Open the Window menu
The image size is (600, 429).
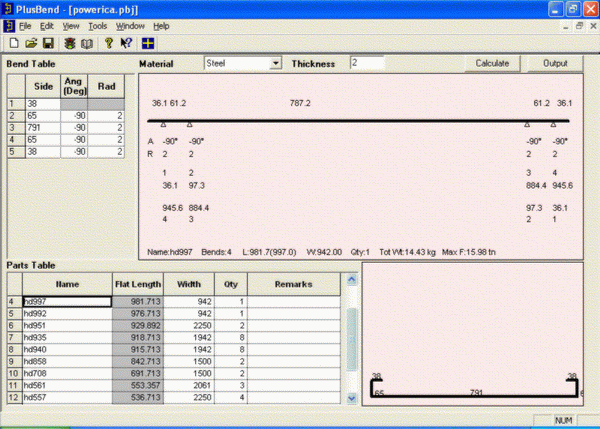130,25
